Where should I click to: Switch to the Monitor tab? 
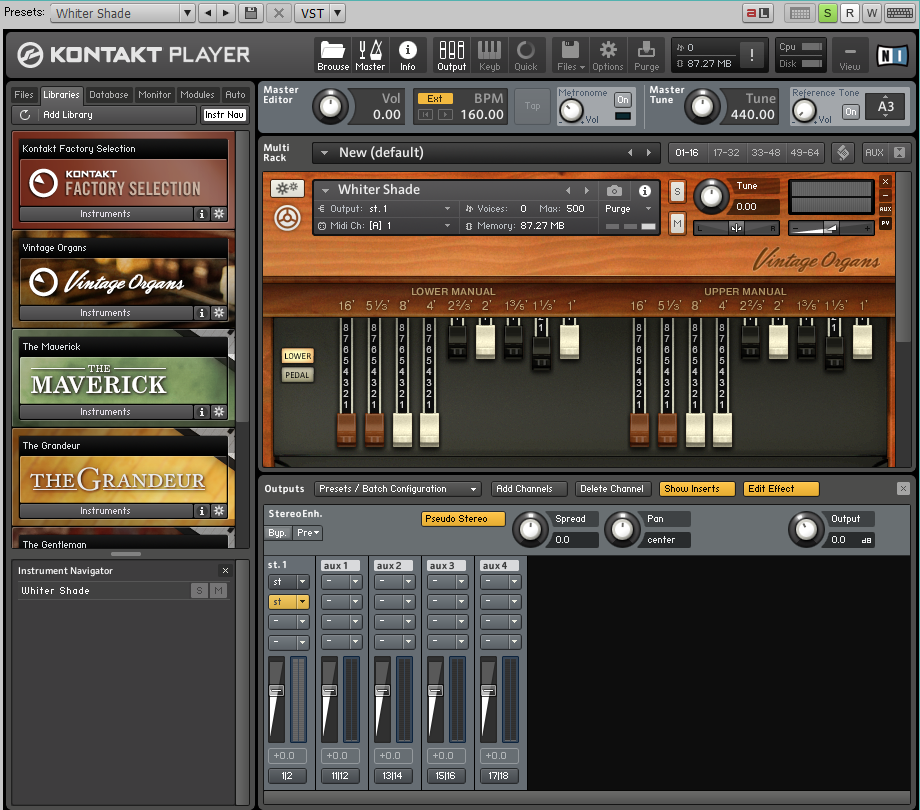(155, 95)
